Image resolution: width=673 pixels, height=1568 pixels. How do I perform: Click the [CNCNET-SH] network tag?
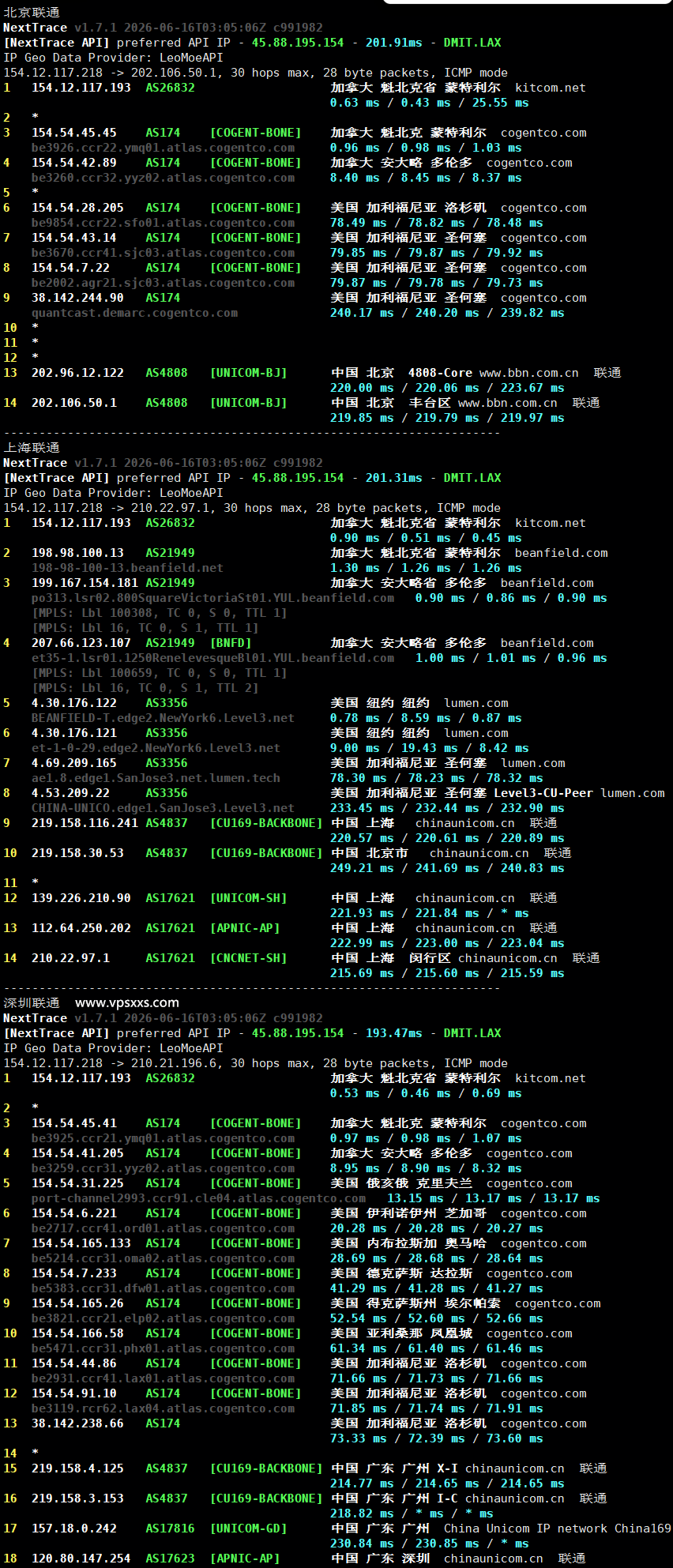point(248,958)
